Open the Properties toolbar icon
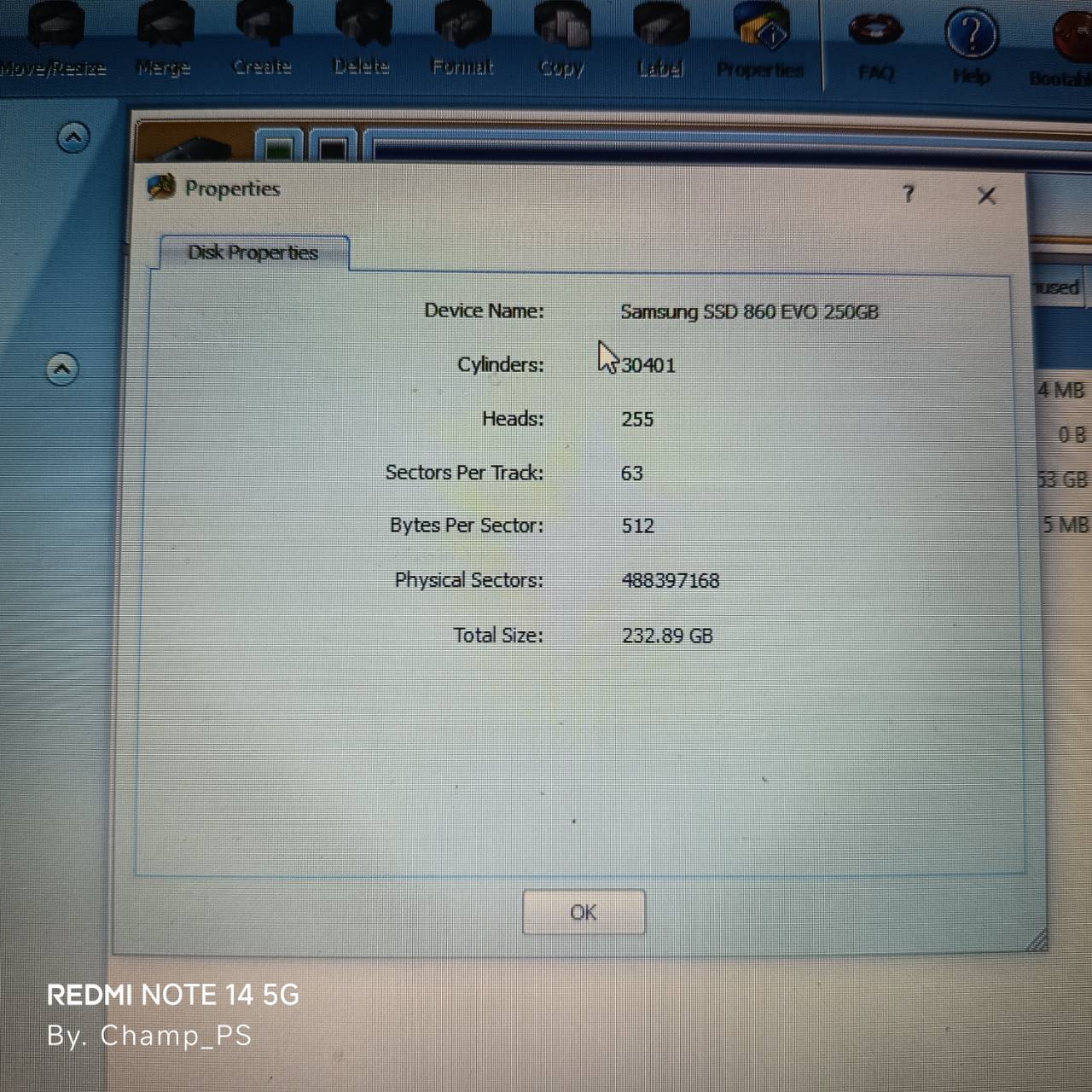This screenshot has width=1092, height=1092. (x=760, y=41)
